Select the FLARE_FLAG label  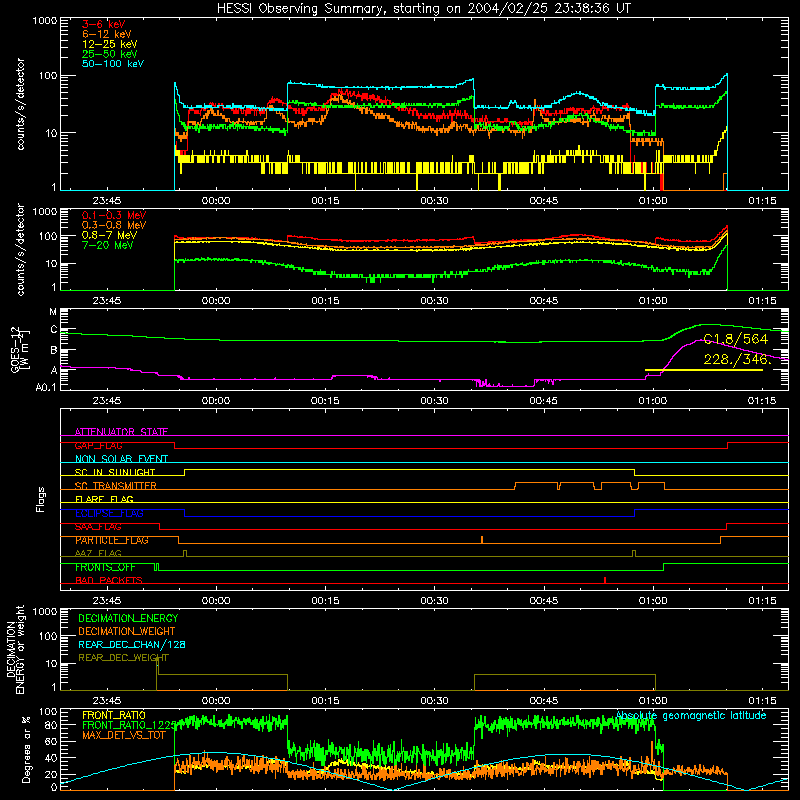(x=104, y=499)
